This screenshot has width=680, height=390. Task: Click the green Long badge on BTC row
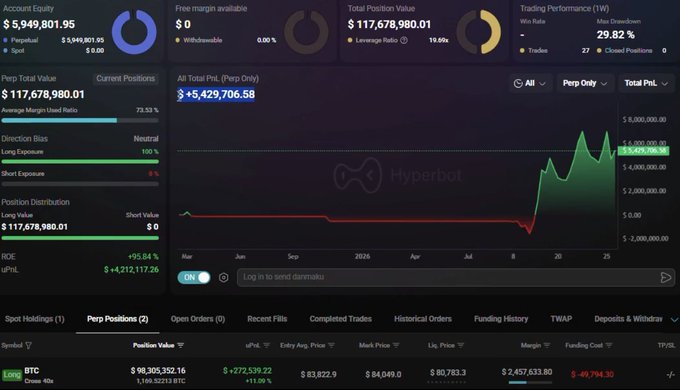pos(12,375)
